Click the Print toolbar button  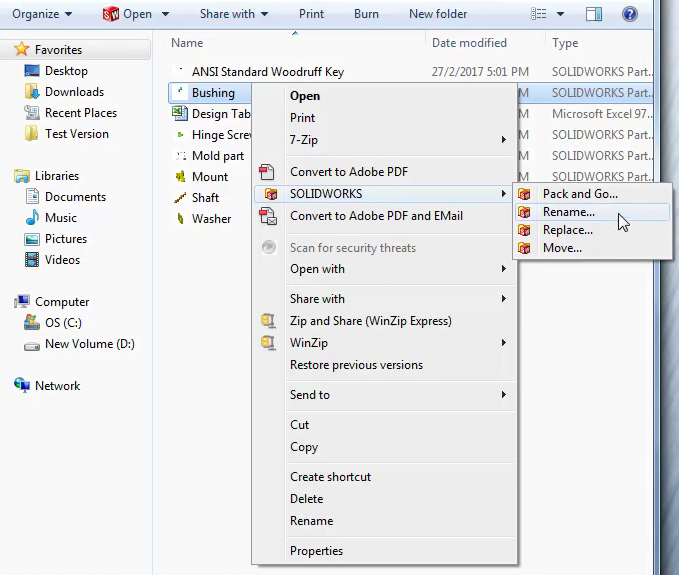coord(311,14)
